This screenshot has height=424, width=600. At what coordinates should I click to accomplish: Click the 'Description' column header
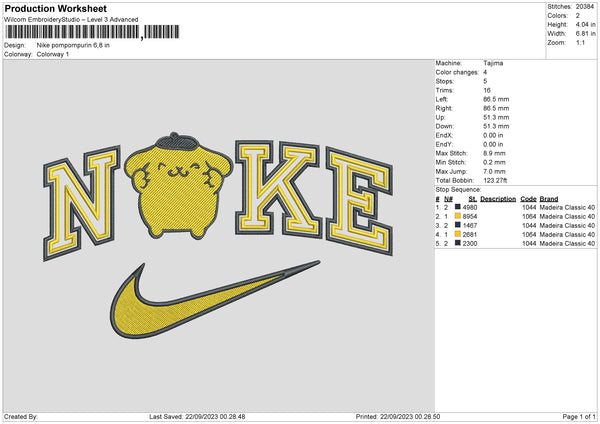click(x=498, y=199)
